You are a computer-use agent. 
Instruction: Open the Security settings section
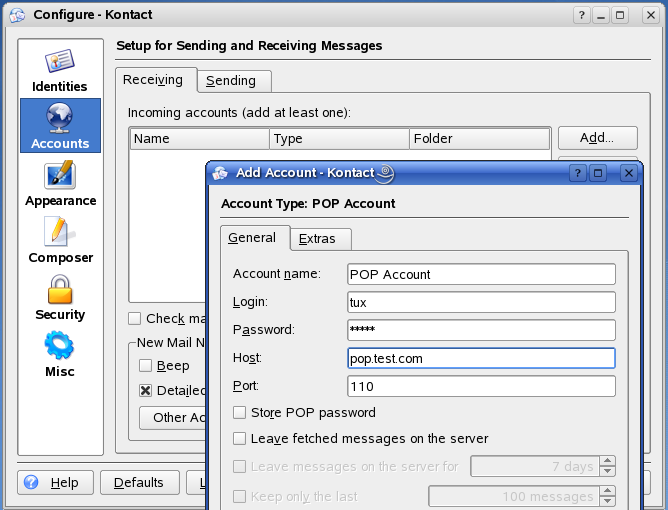tap(60, 297)
